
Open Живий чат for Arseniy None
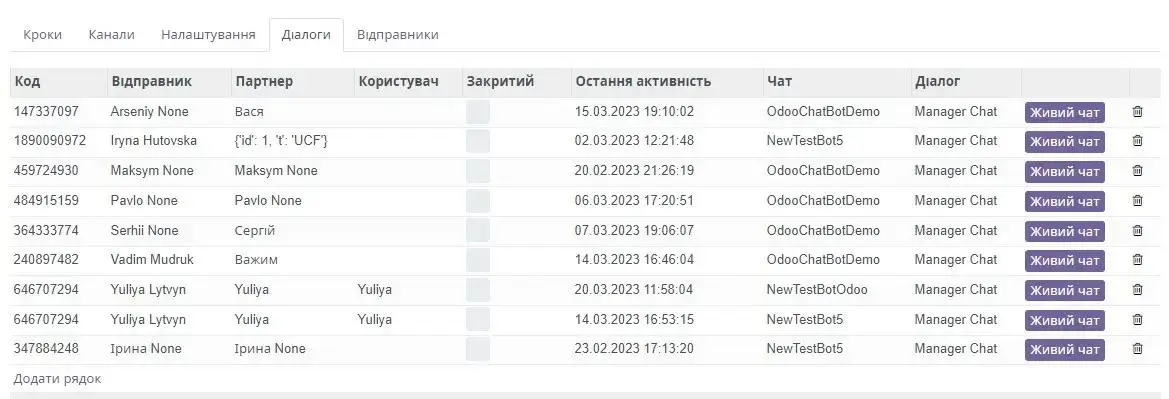point(1065,113)
